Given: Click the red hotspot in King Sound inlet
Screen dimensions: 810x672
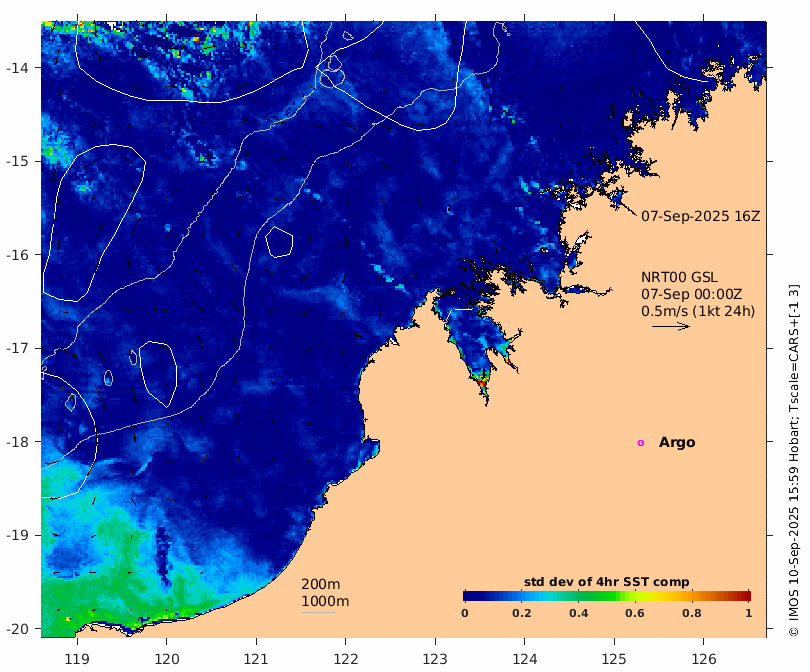Looking at the screenshot, I should coord(483,382).
